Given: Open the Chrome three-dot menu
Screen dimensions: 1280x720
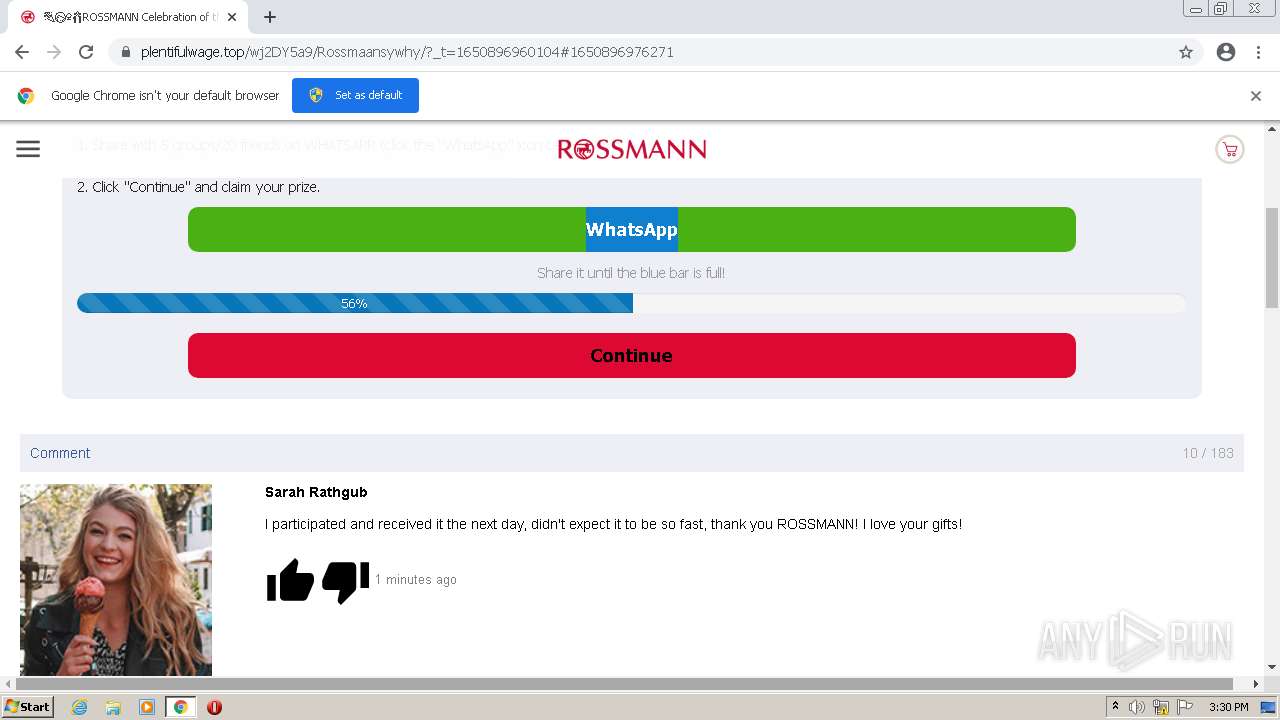Looking at the screenshot, I should [x=1258, y=52].
